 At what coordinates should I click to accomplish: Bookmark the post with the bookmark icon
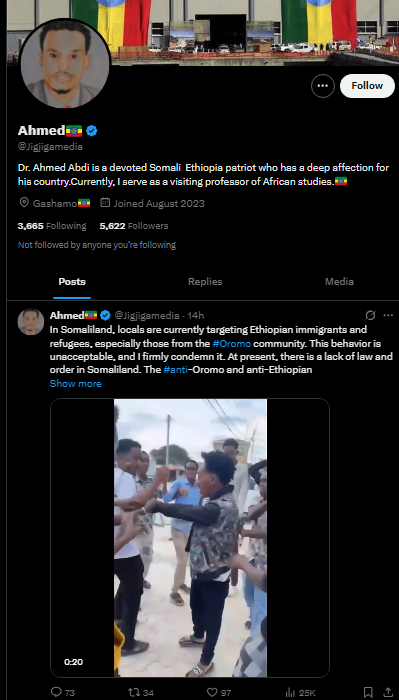coord(368,692)
